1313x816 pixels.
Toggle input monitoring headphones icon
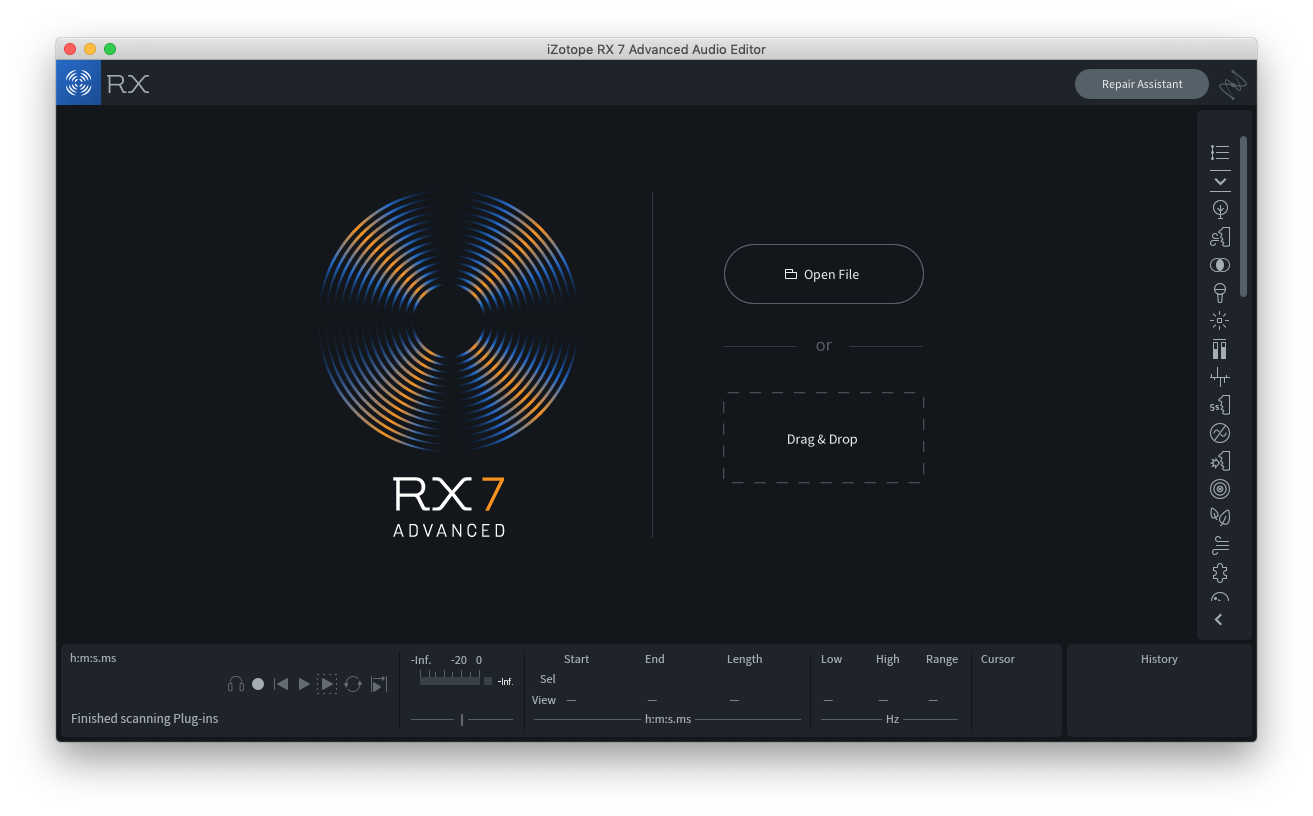pyautogui.click(x=236, y=684)
